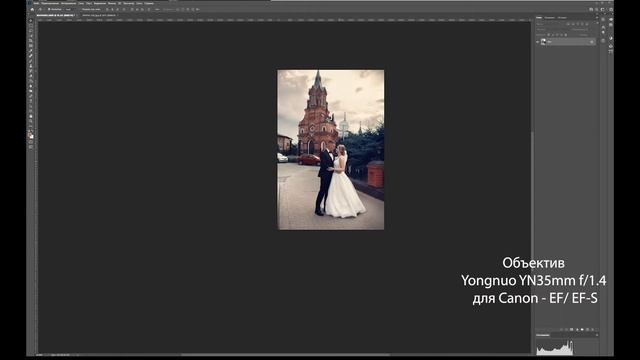The image size is (640, 360).
Task: Open the layer filter kind dropdown
Action: click(550, 24)
